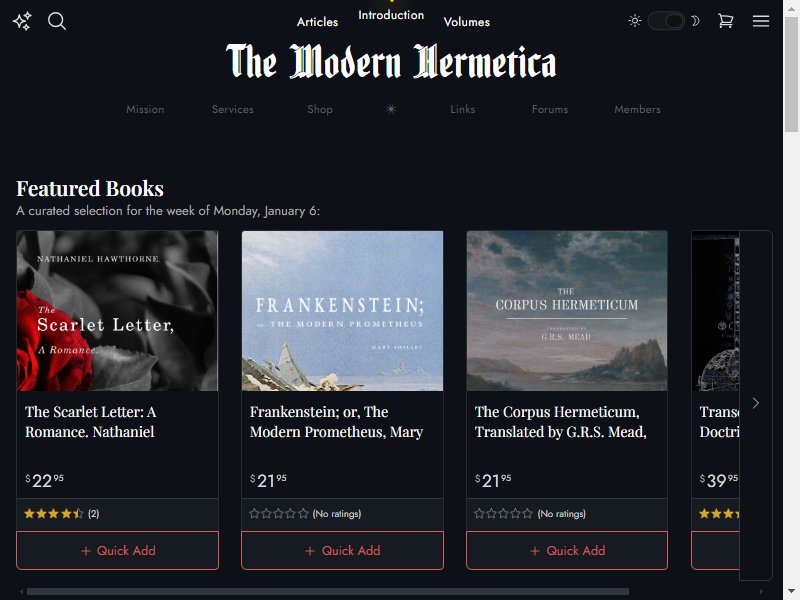Open the Corpus Hermeticum cover thumbnail
This screenshot has height=600, width=800.
click(x=567, y=311)
